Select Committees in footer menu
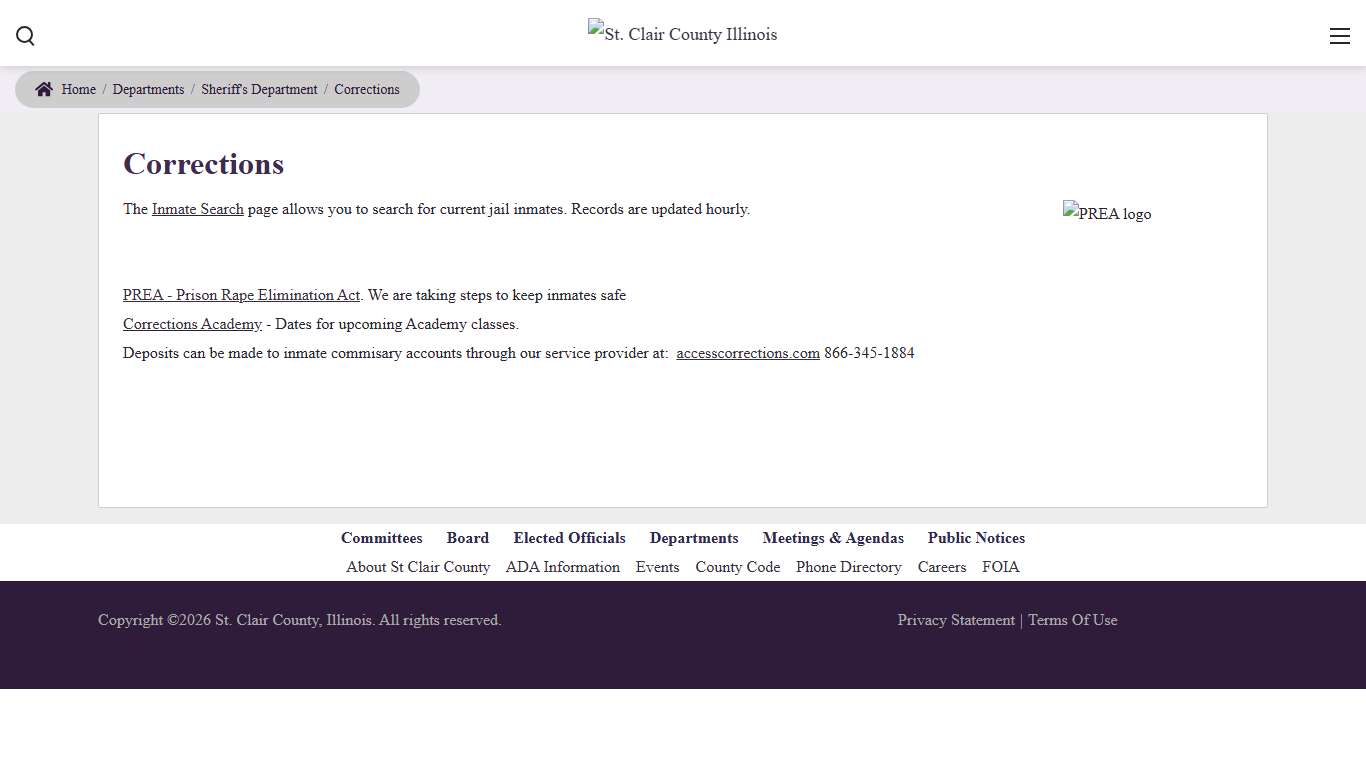This screenshot has height=768, width=1366. coord(381,538)
